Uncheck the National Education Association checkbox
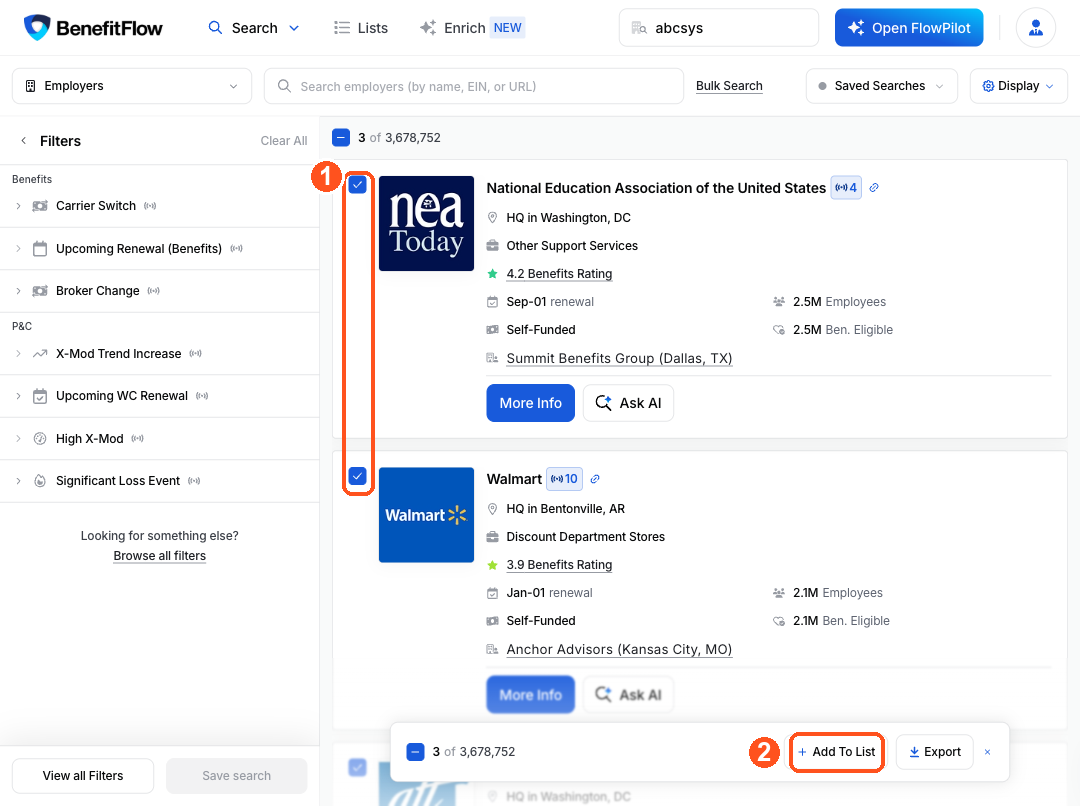 [357, 185]
